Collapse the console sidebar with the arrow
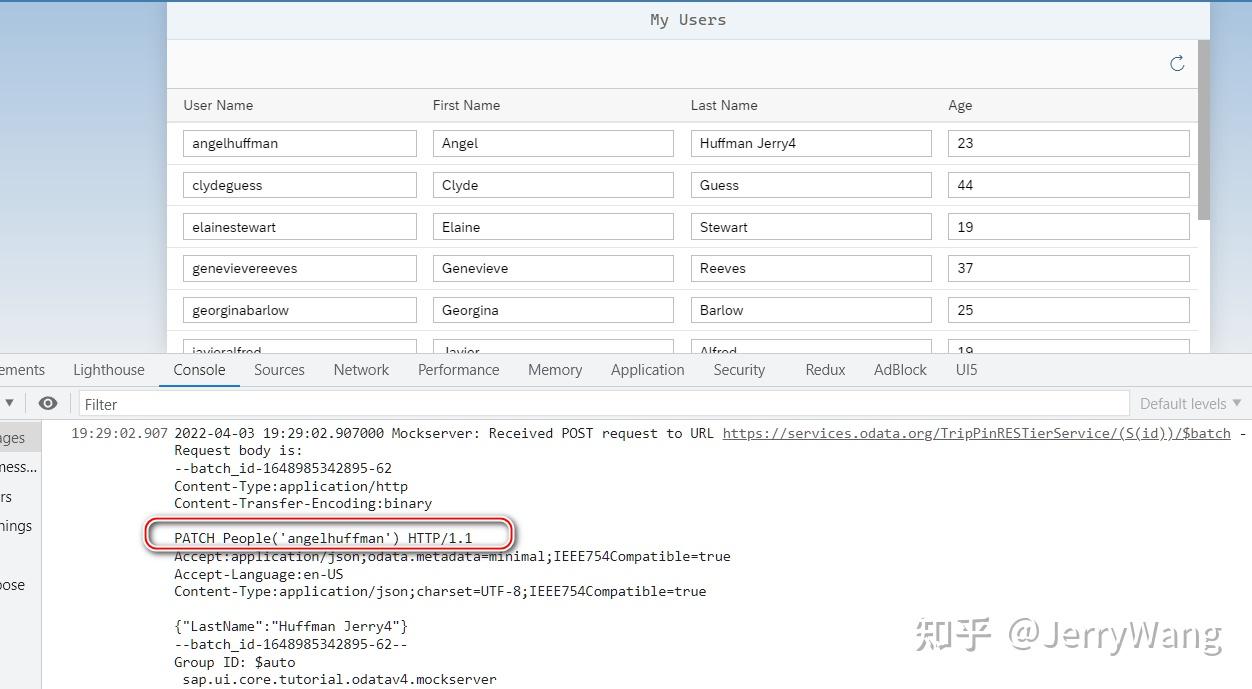 tap(10, 403)
